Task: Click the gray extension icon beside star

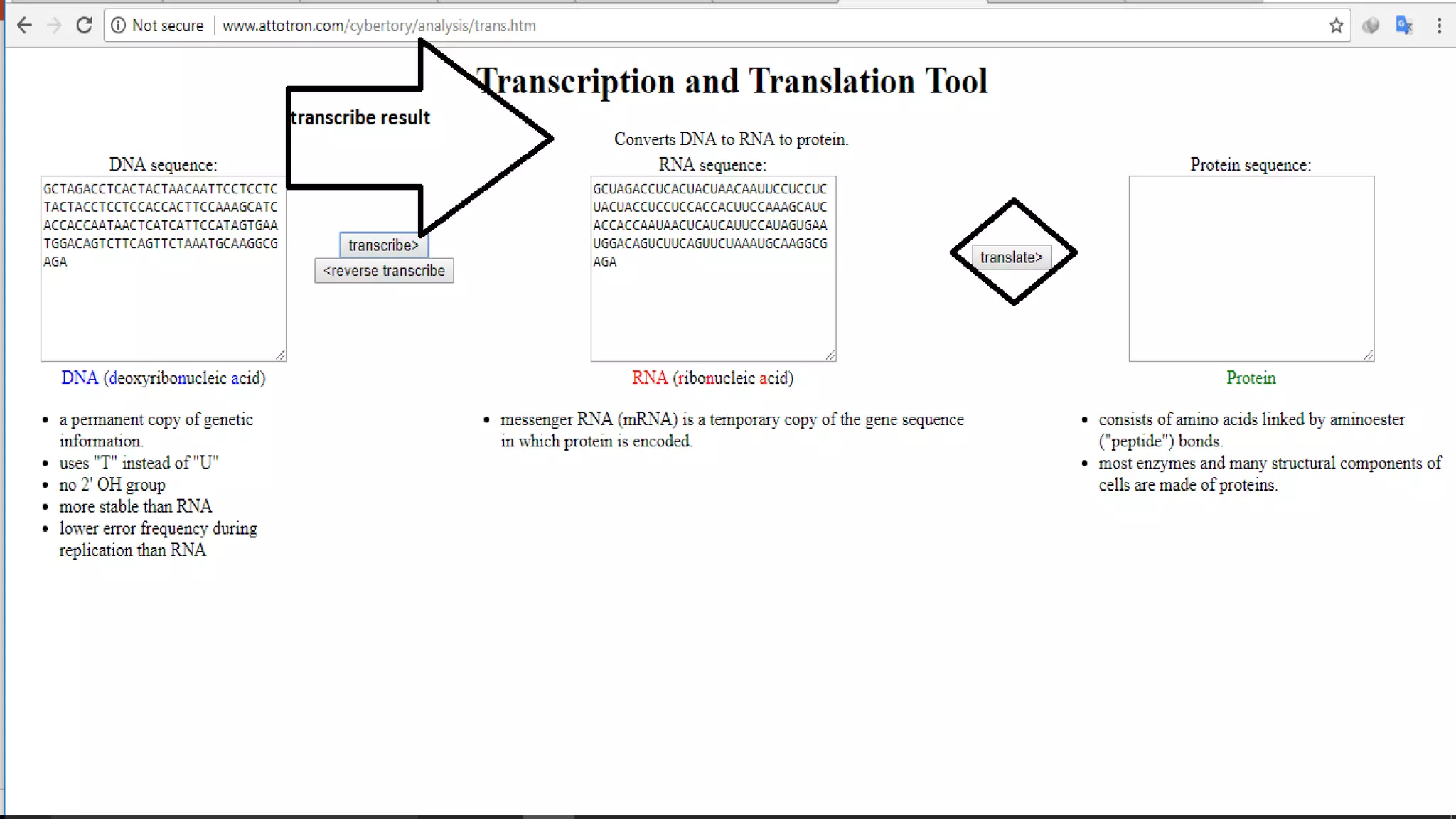Action: tap(1370, 26)
